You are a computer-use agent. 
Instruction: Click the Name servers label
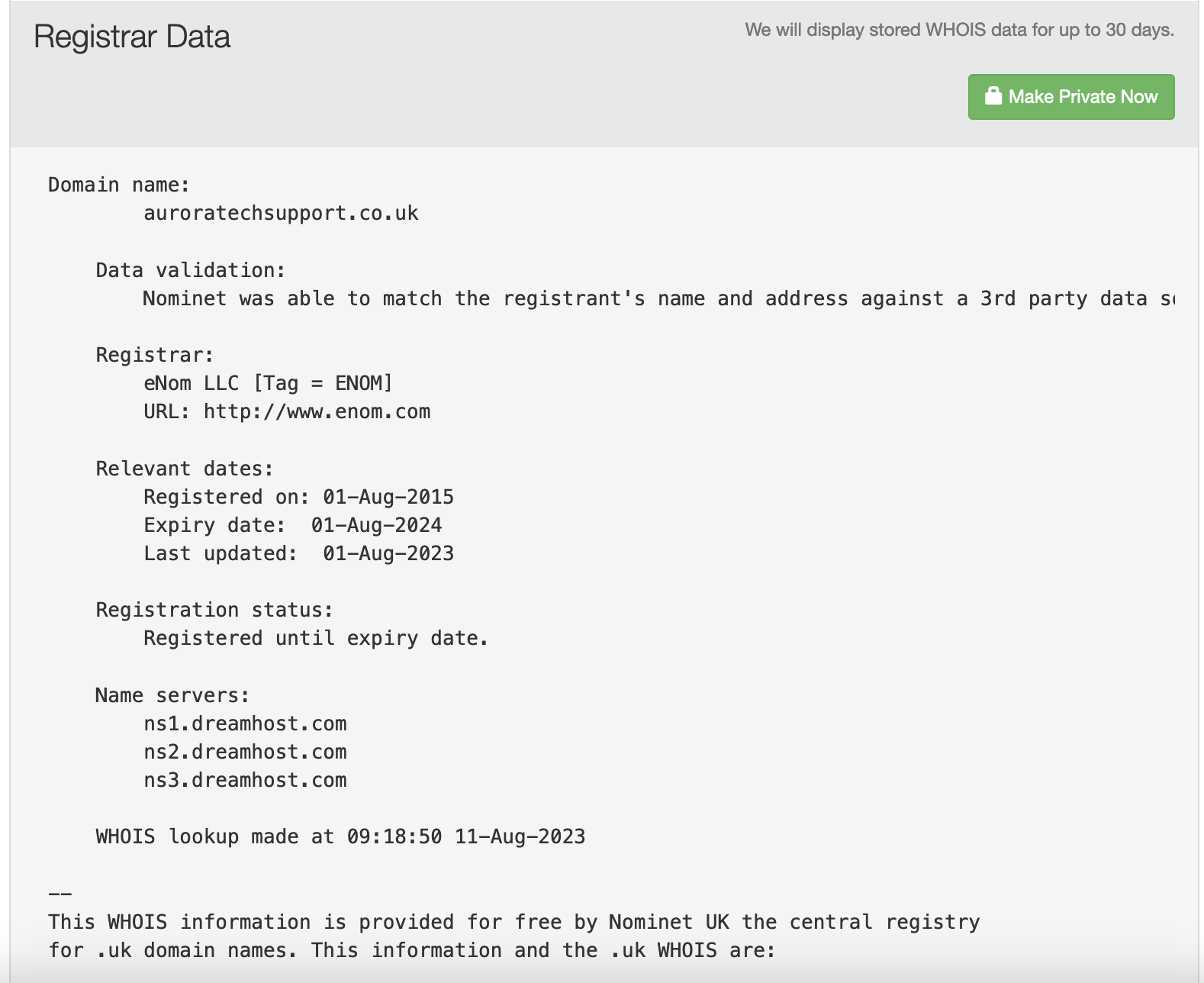tap(172, 695)
